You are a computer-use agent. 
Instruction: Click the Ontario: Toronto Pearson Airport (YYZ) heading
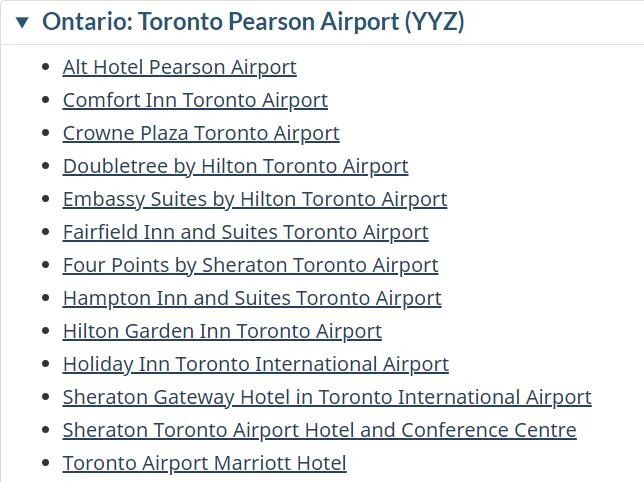coord(253,22)
